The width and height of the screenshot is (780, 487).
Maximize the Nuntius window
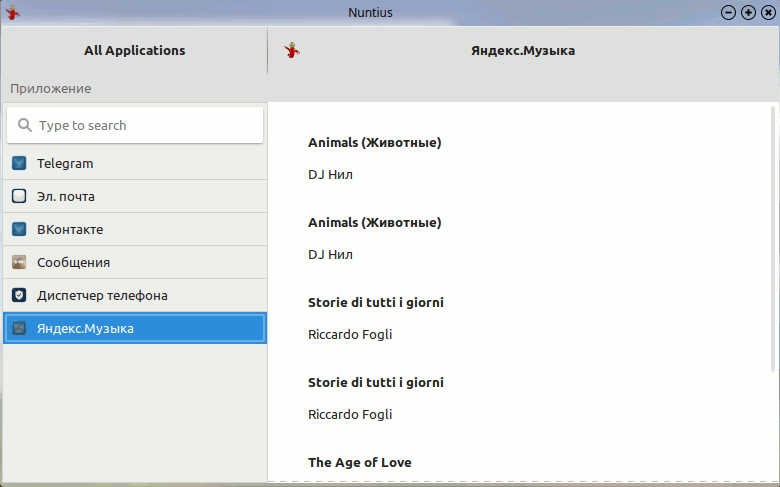pos(748,12)
